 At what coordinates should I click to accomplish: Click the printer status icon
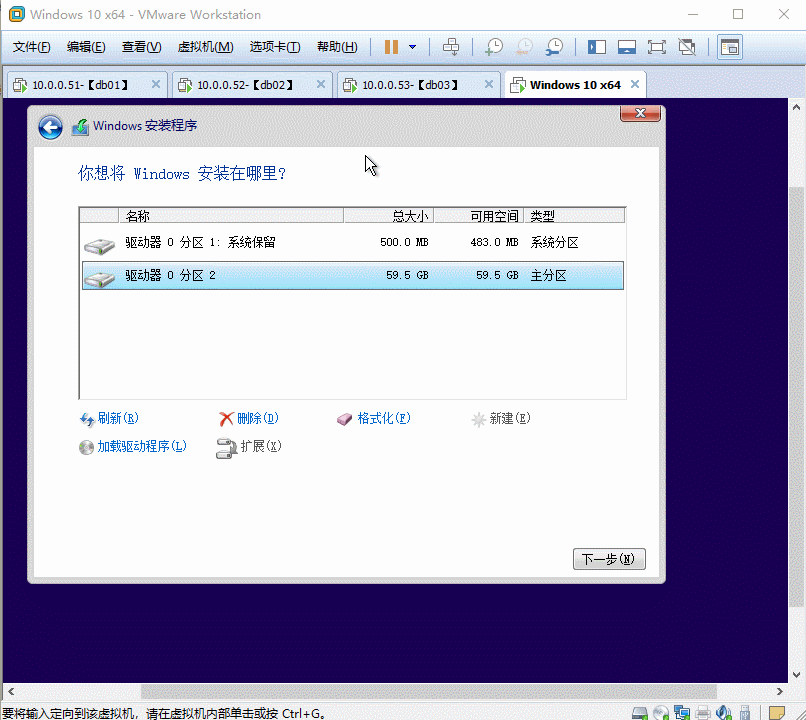703,713
